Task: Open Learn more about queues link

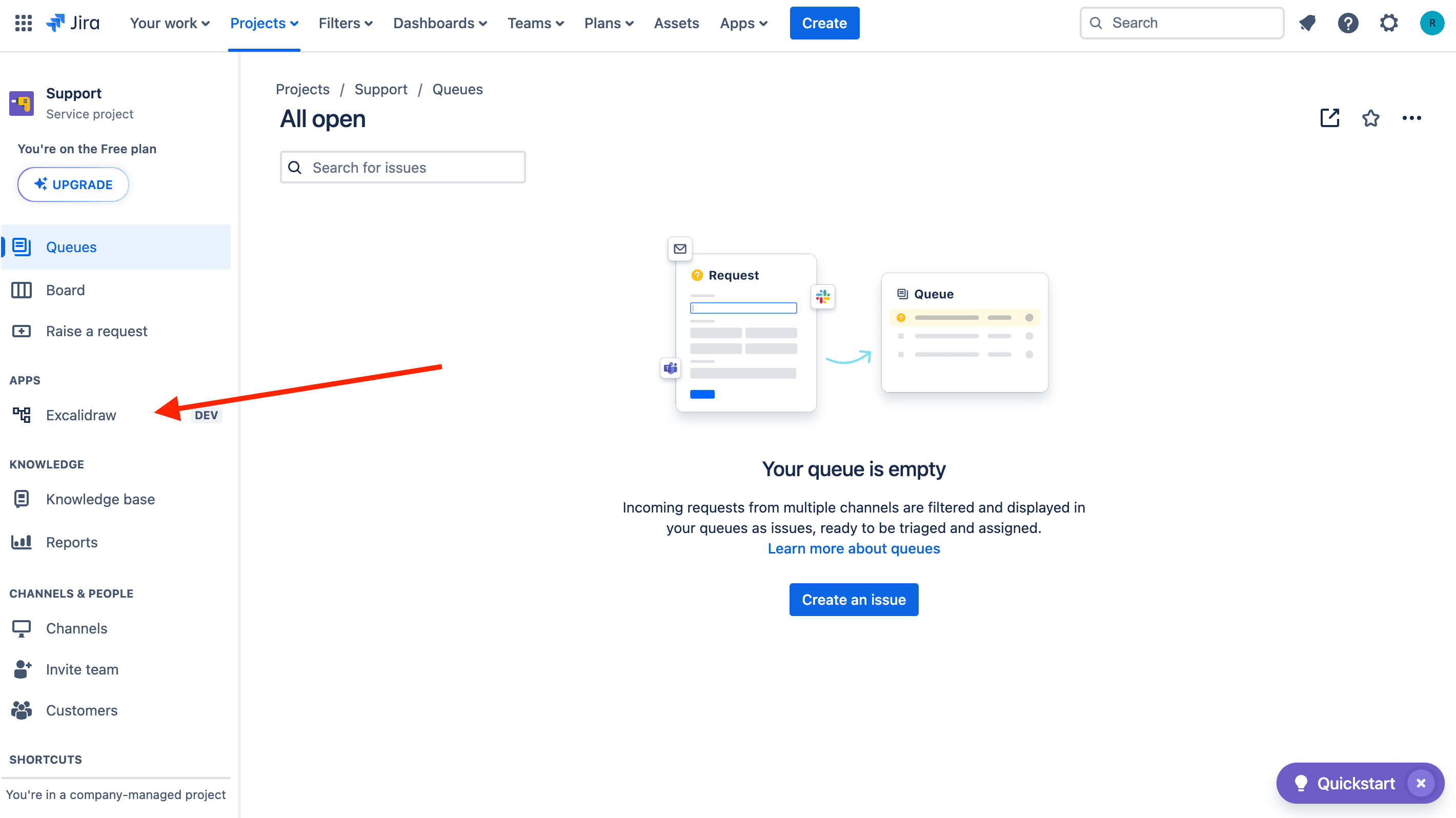Action: coord(854,548)
